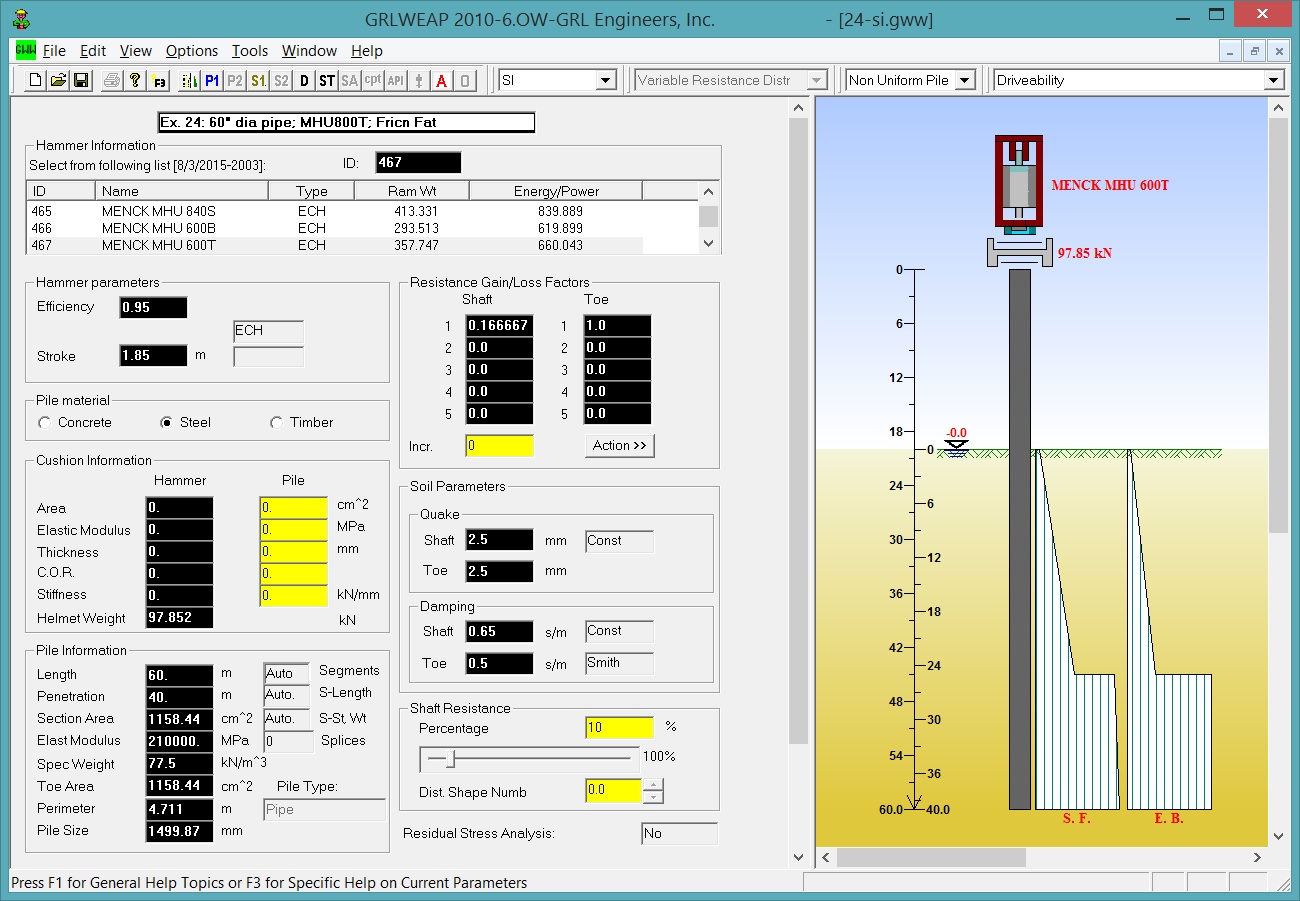Click the bar chart icon in the toolbar
1300x901 pixels.
(x=189, y=81)
